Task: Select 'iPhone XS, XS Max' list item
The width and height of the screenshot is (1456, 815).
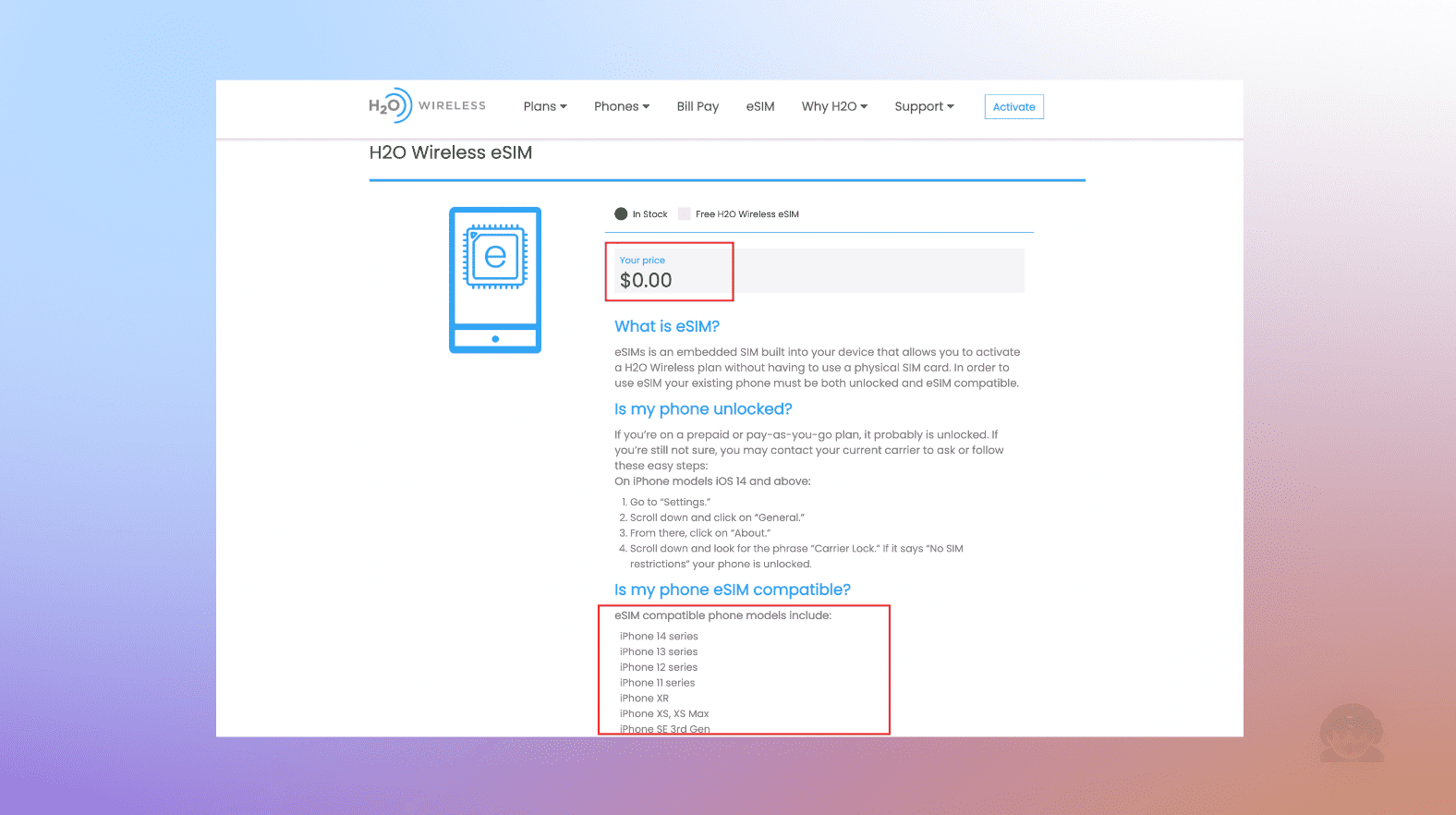Action: 664,714
